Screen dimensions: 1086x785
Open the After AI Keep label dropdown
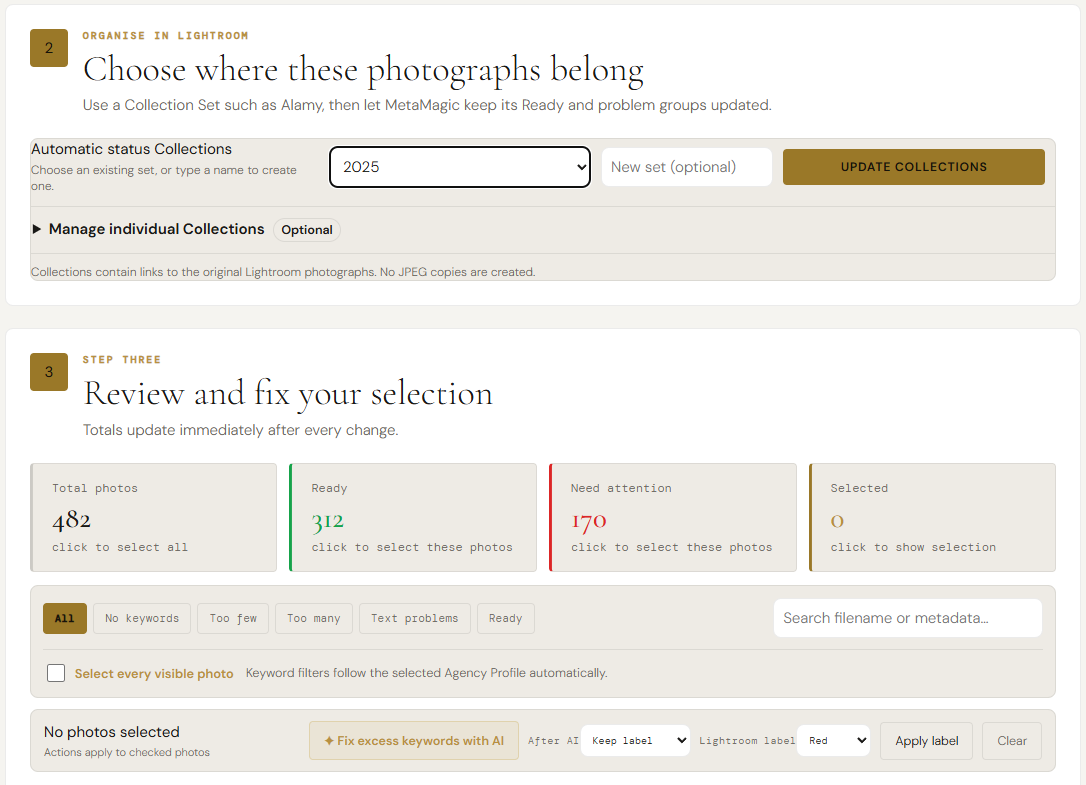coord(635,741)
